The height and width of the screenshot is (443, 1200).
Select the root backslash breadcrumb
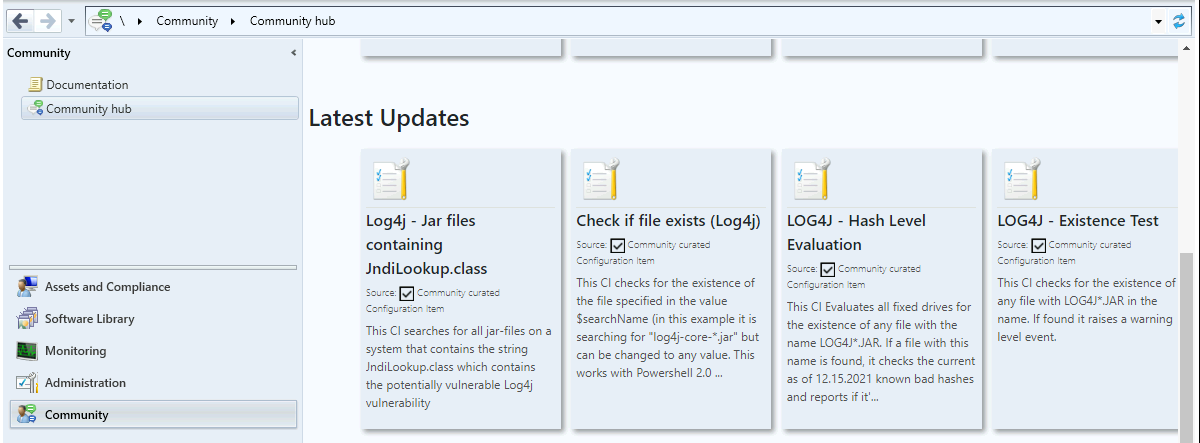121,21
